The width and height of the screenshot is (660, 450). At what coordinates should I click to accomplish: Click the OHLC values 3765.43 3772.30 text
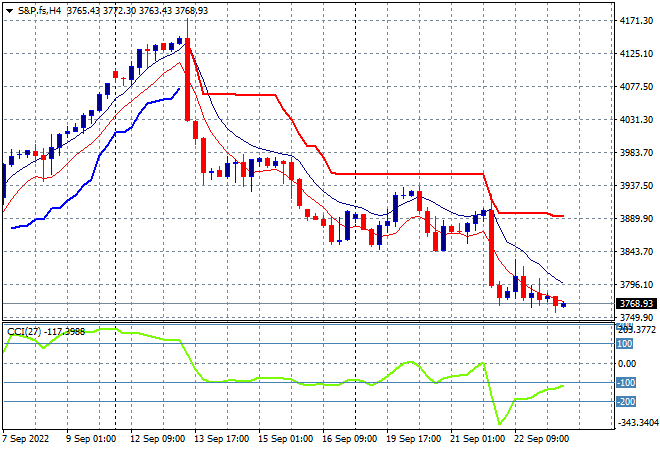click(101, 11)
